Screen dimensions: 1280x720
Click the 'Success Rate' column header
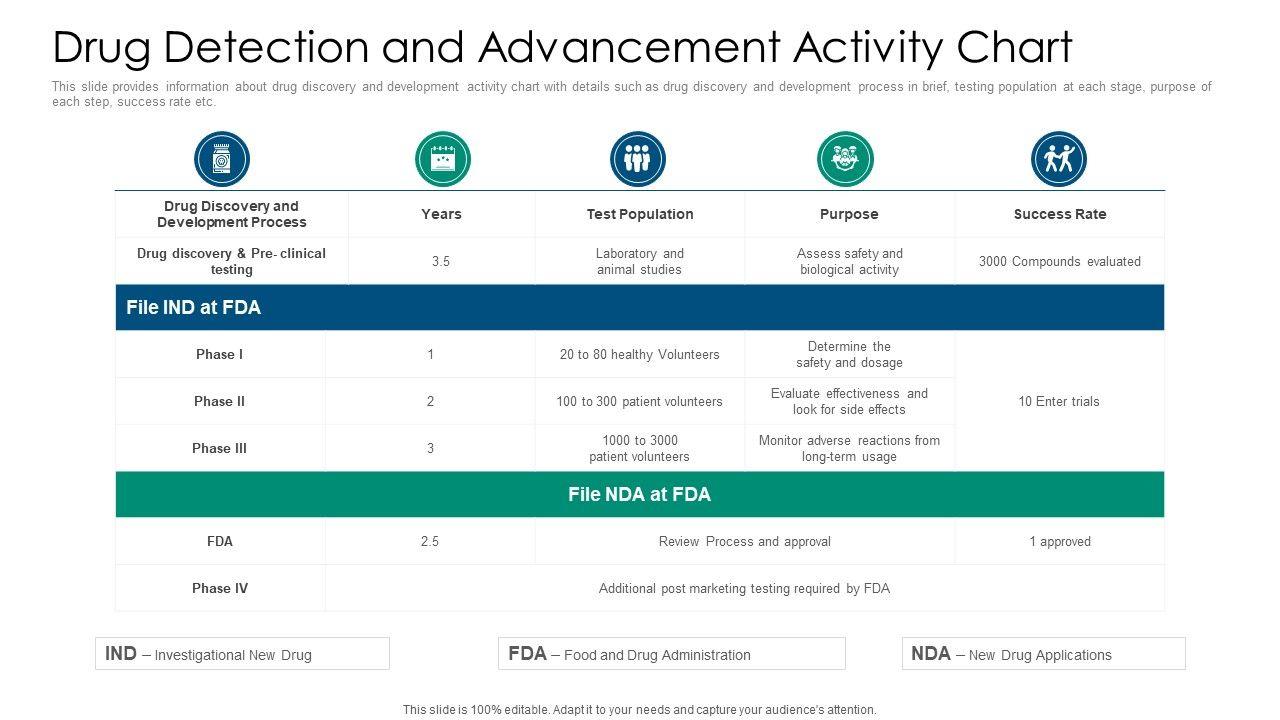1060,214
